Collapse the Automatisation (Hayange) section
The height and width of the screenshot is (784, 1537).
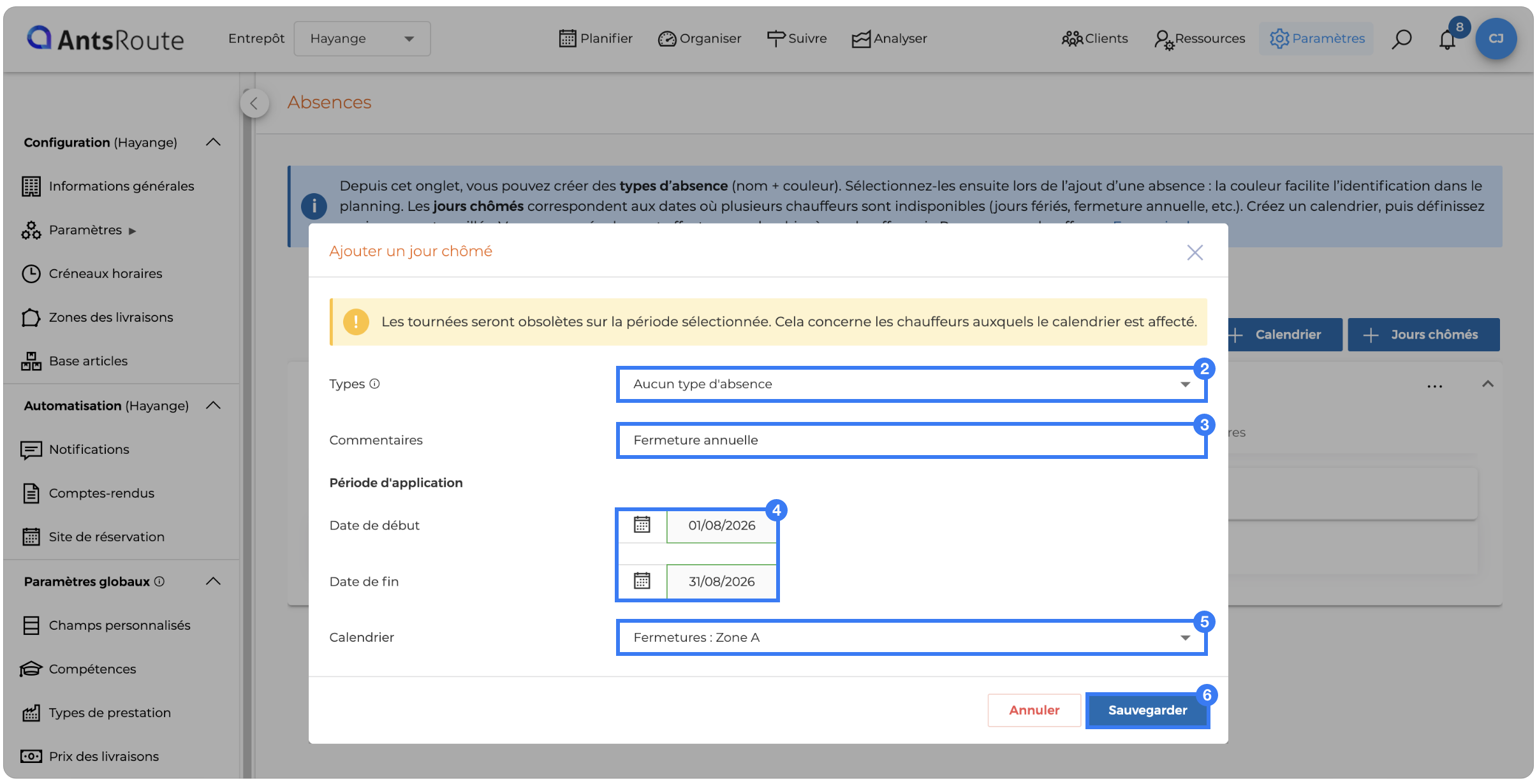(213, 405)
